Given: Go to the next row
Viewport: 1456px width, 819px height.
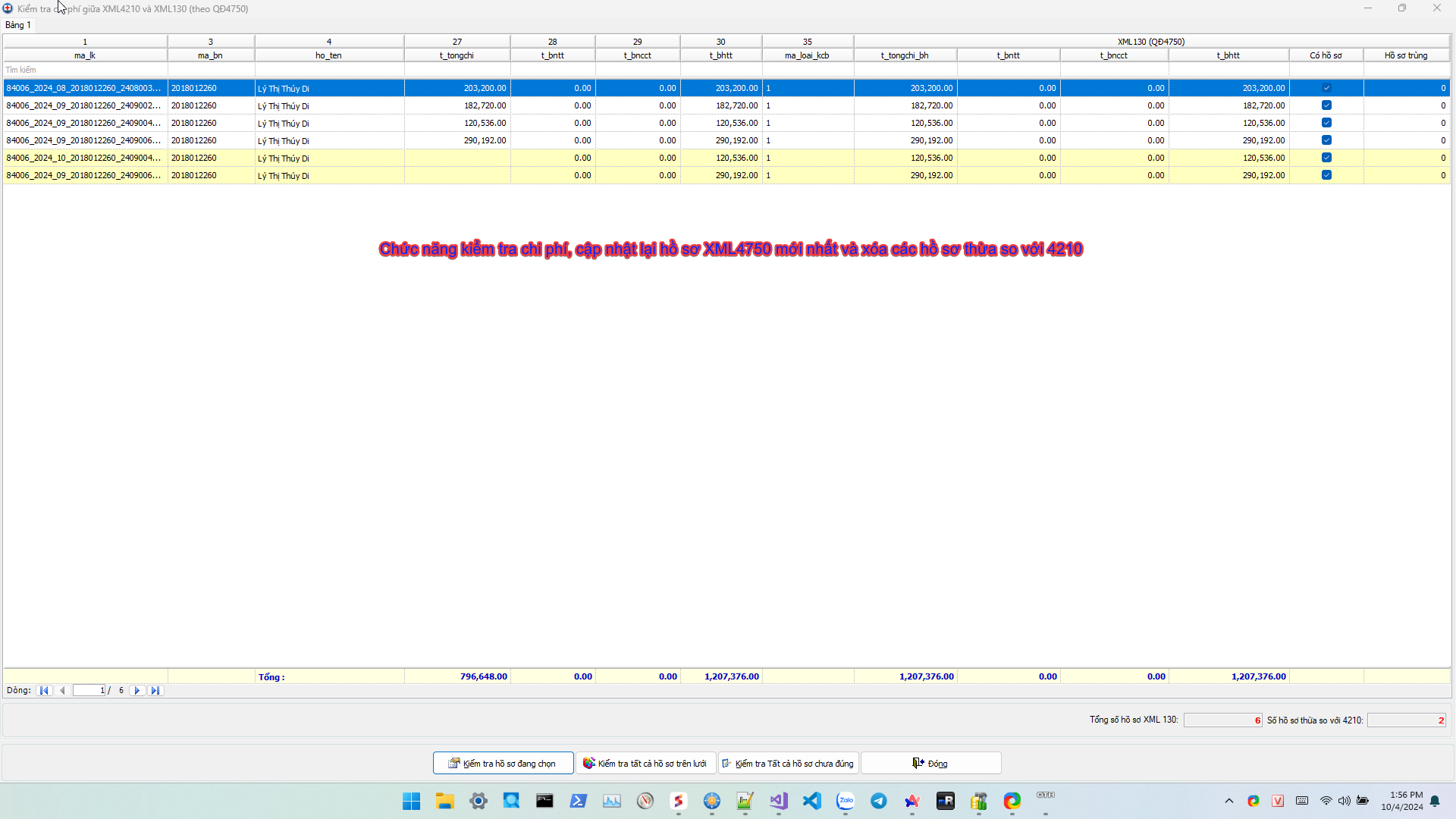Looking at the screenshot, I should 137,691.
